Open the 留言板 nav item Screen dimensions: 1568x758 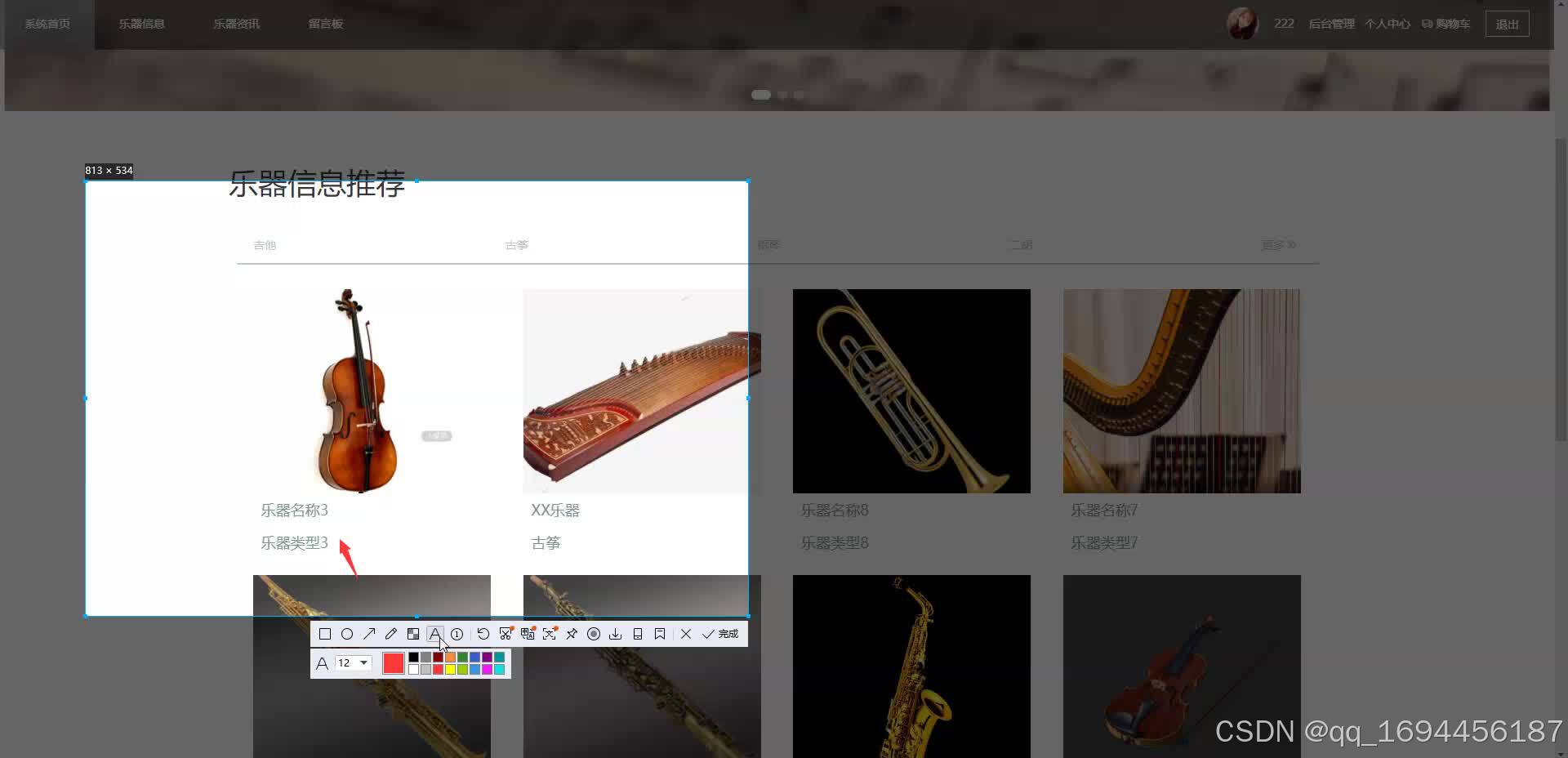(x=326, y=24)
